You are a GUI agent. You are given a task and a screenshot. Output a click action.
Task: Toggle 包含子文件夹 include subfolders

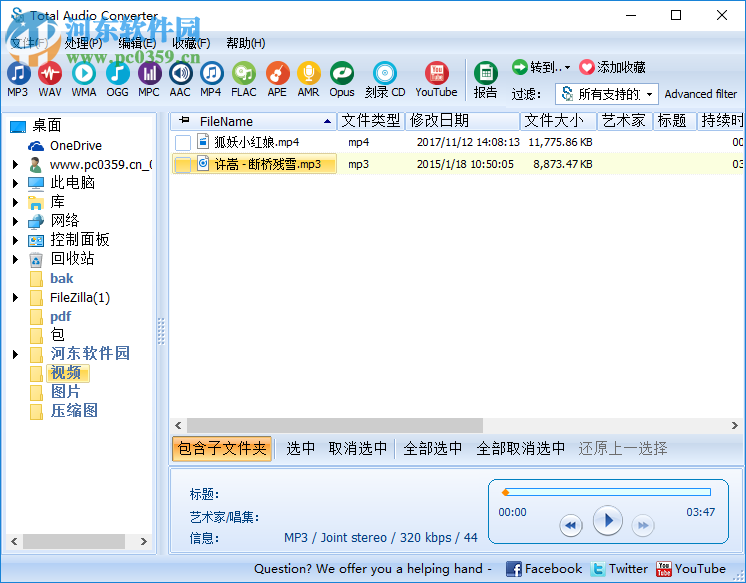pyautogui.click(x=222, y=448)
